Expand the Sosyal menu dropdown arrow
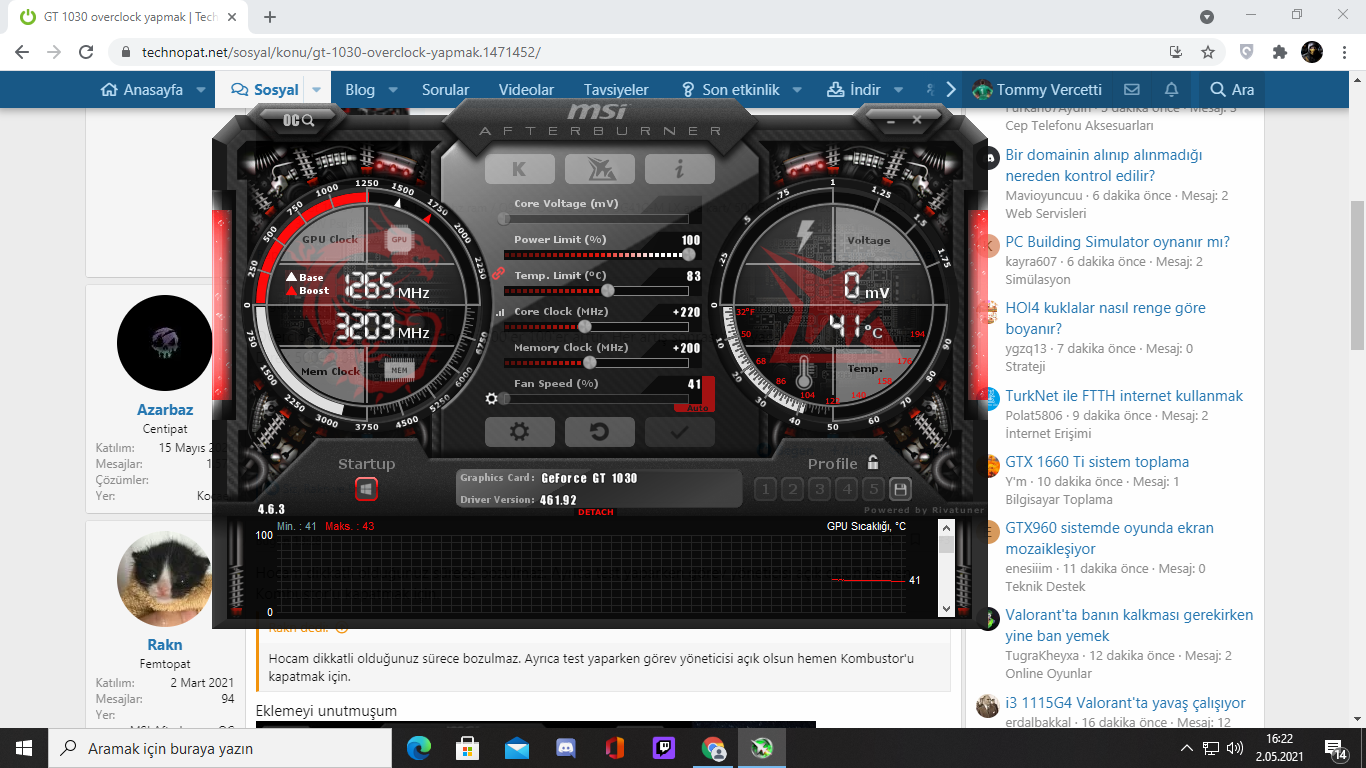 coord(317,89)
